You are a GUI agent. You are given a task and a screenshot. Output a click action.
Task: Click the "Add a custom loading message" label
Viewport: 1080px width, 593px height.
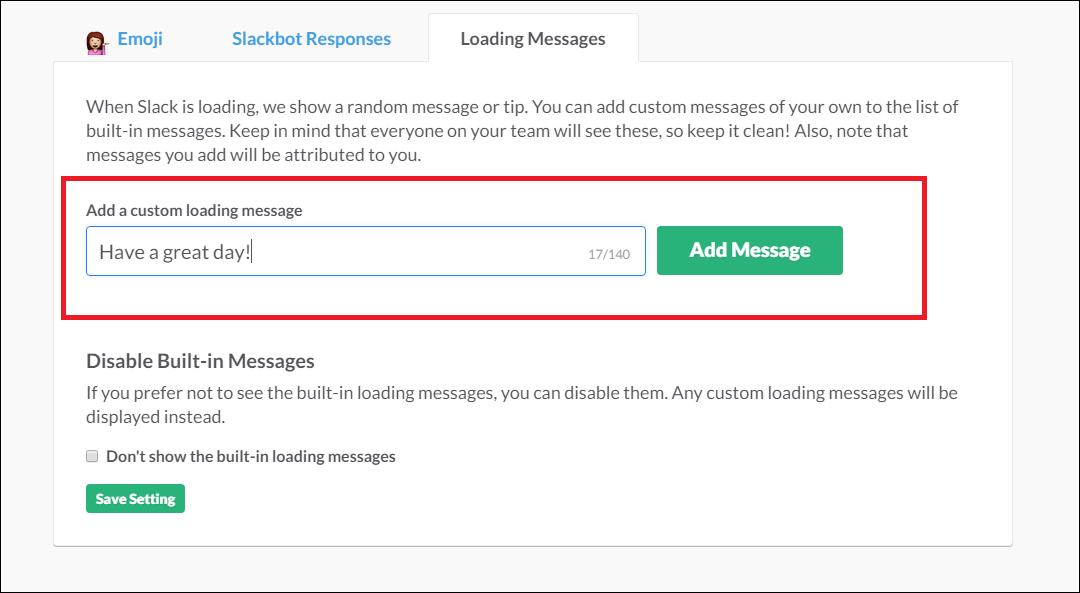tap(194, 210)
